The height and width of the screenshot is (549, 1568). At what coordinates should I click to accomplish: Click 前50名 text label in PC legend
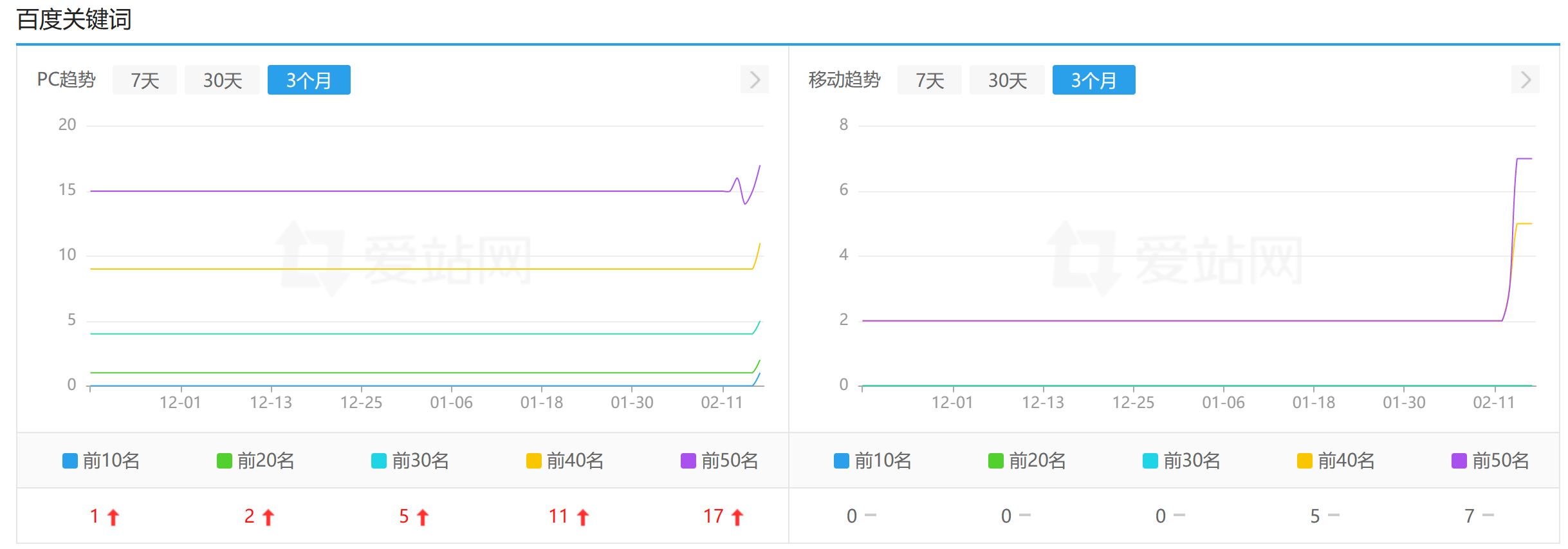730,461
